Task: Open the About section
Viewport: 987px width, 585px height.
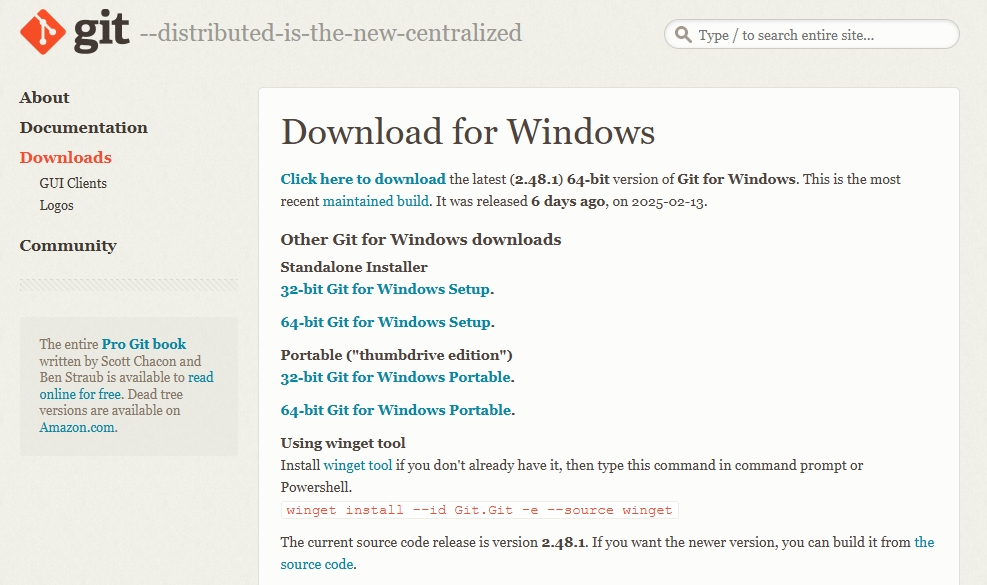Action: tap(44, 98)
